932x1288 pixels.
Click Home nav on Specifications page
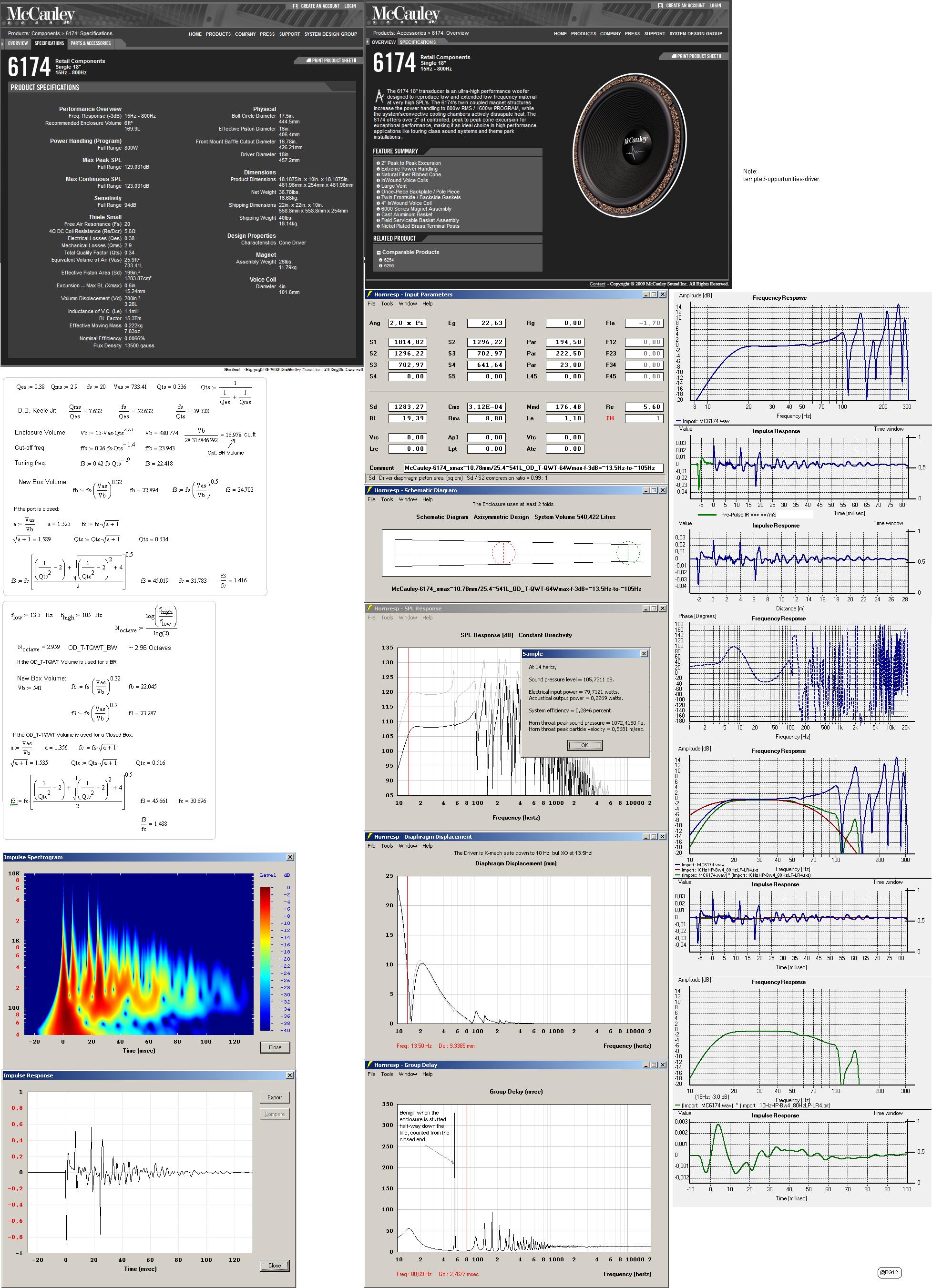coord(195,34)
